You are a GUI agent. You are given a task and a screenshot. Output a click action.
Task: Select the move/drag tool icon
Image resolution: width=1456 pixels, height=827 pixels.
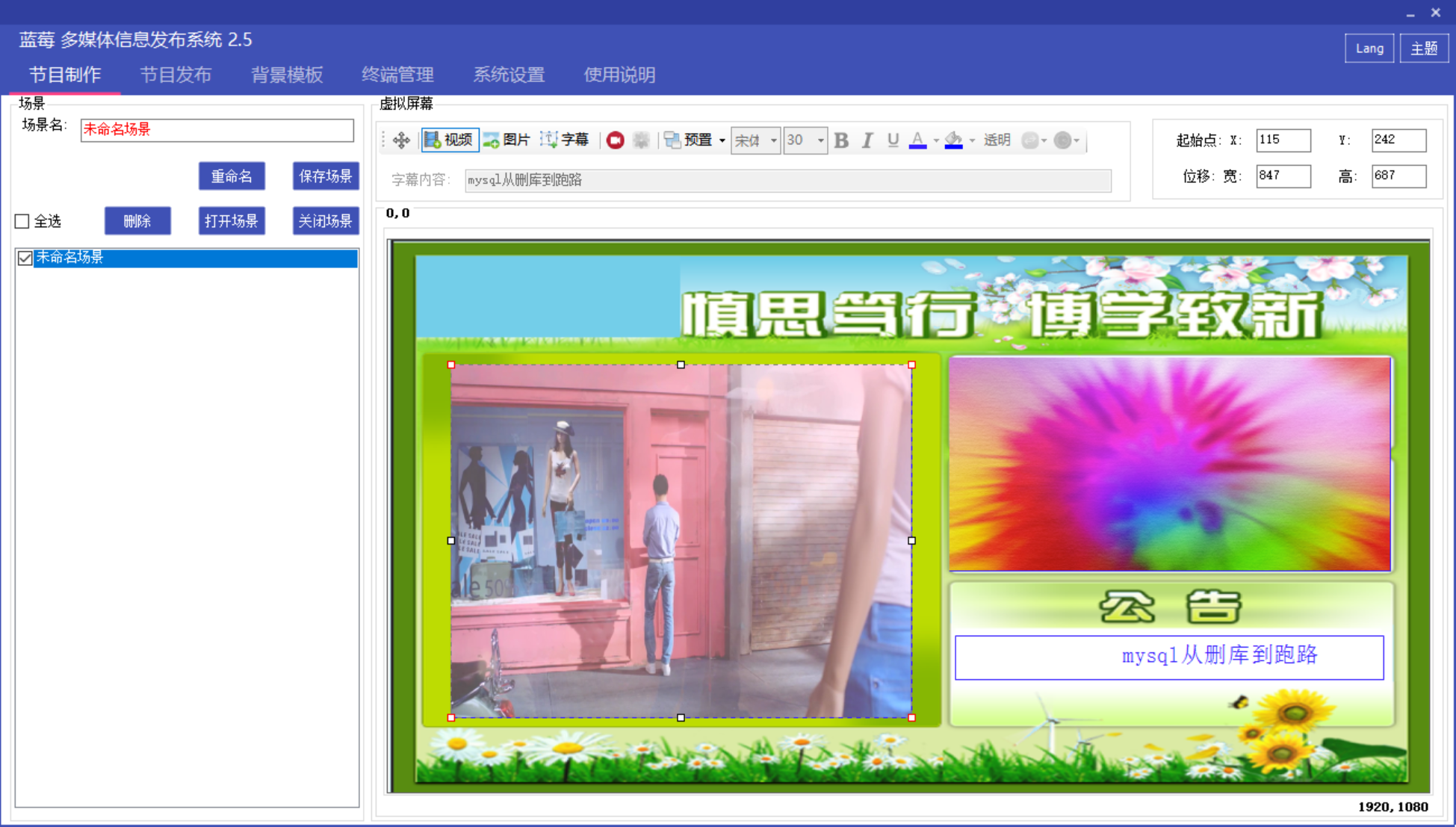401,140
